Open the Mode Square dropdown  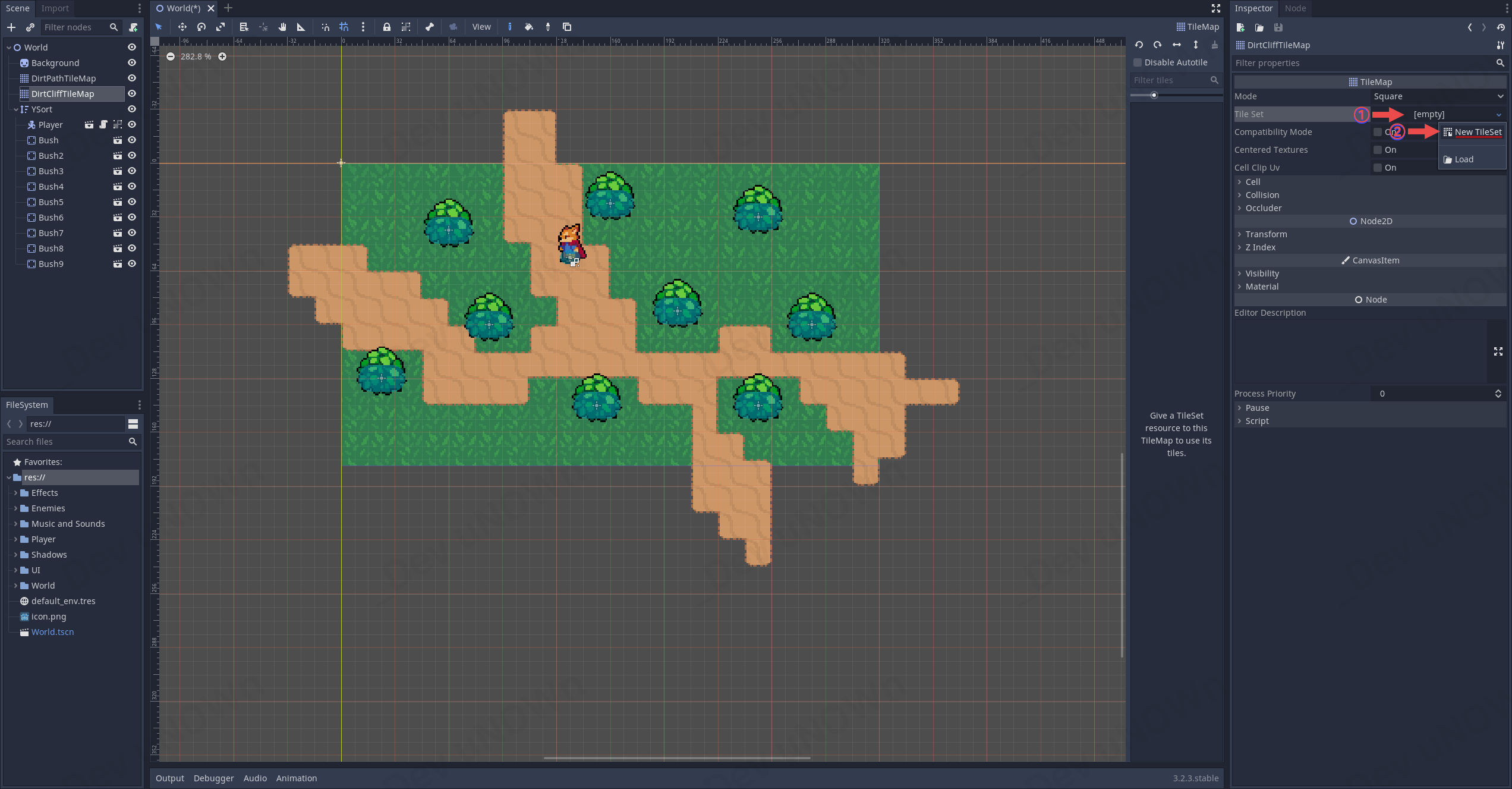click(x=1438, y=96)
